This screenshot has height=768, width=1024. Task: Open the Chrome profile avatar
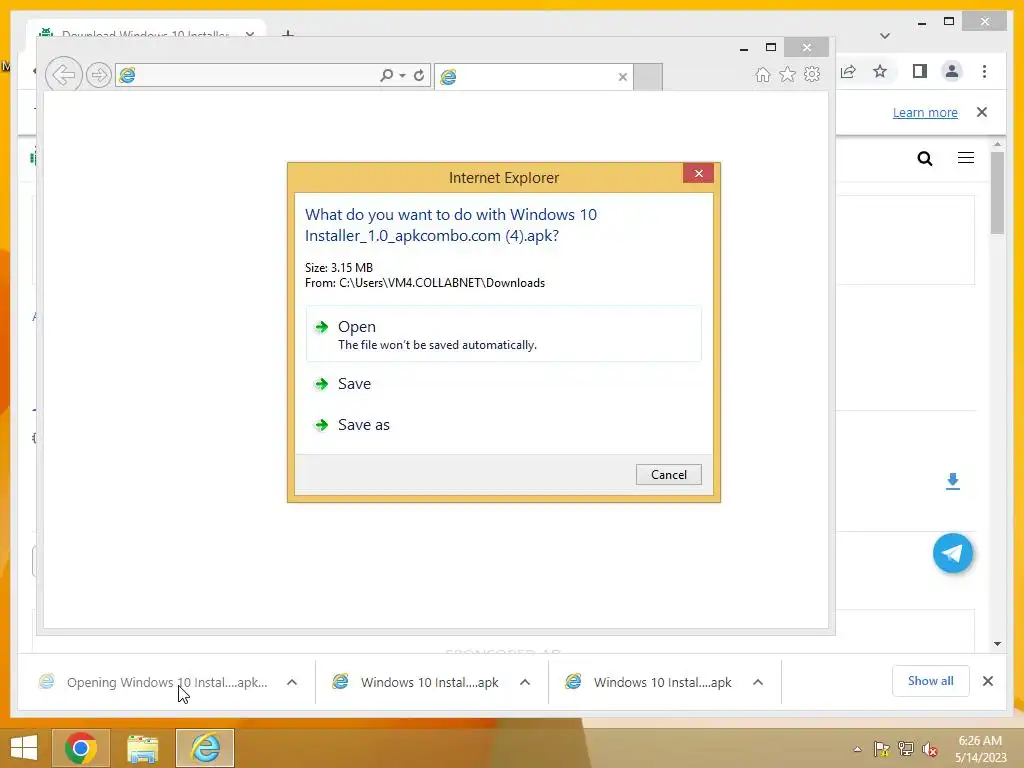pyautogui.click(x=952, y=71)
